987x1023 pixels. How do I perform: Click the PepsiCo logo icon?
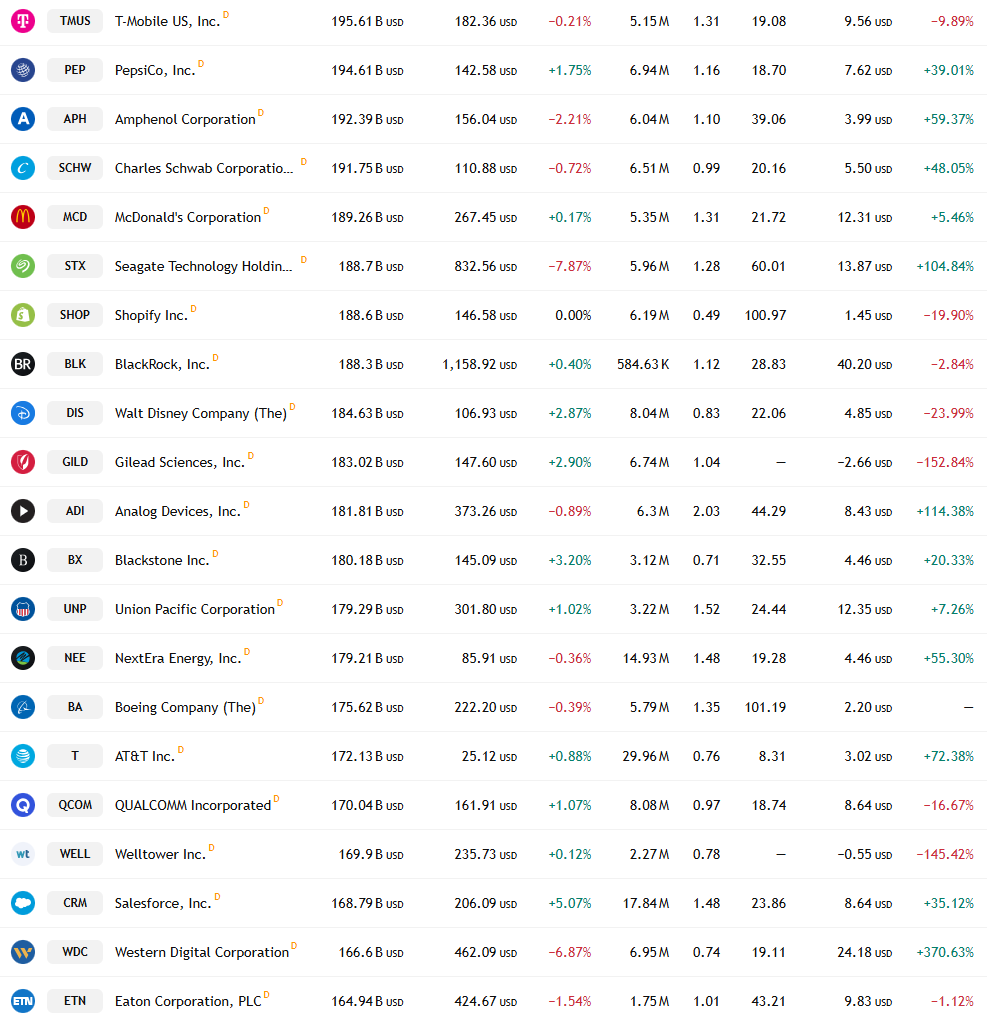pyautogui.click(x=23, y=70)
